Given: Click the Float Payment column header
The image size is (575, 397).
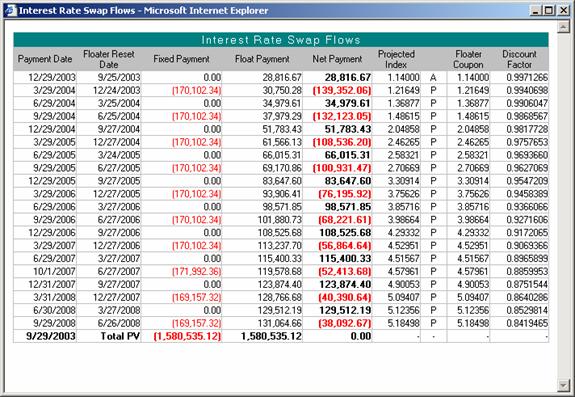Looking at the screenshot, I should (x=262, y=59).
